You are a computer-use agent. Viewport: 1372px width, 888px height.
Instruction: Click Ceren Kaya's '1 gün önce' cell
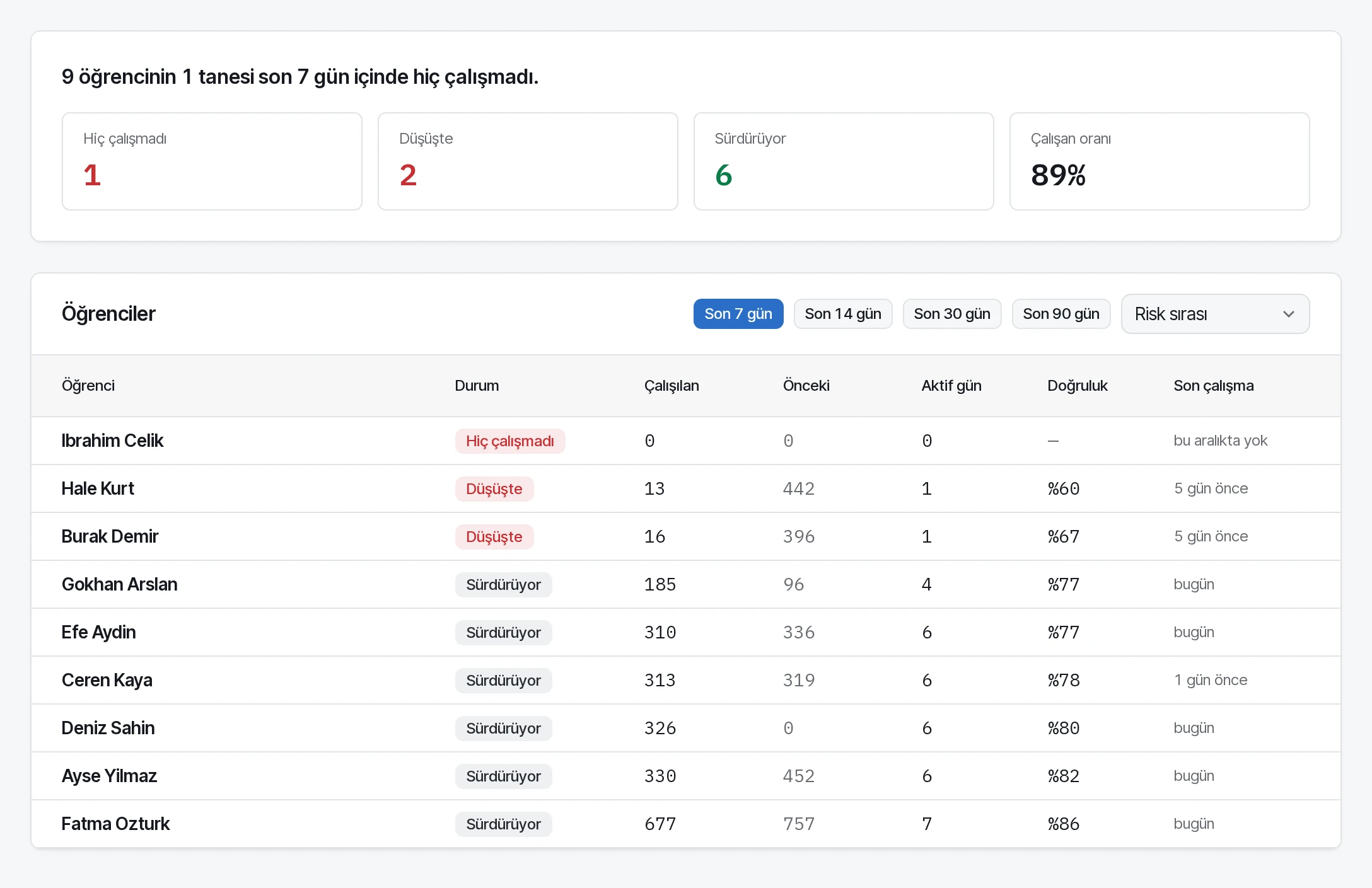point(1211,680)
